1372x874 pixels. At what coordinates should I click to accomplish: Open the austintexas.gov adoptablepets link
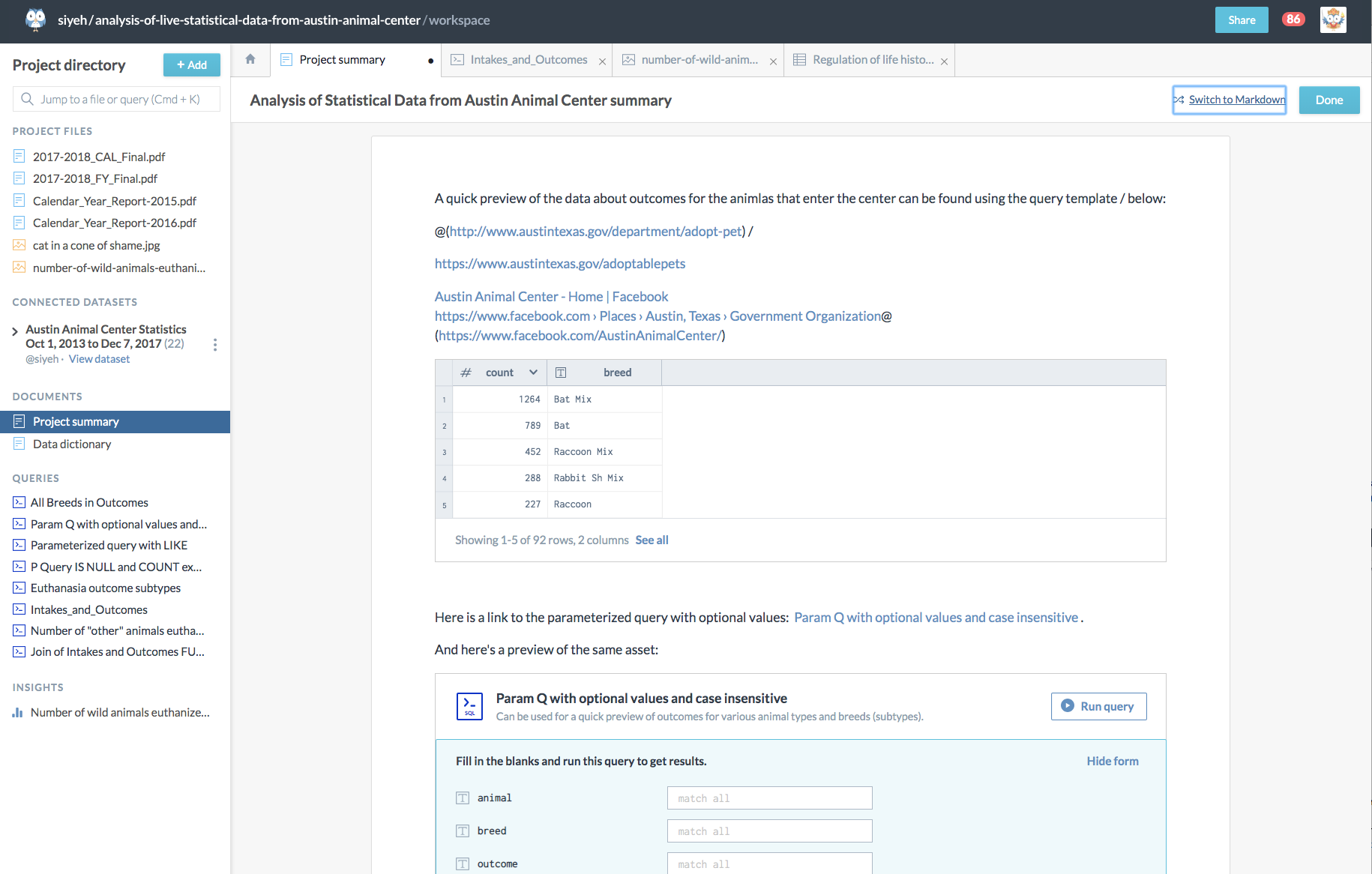click(x=560, y=263)
